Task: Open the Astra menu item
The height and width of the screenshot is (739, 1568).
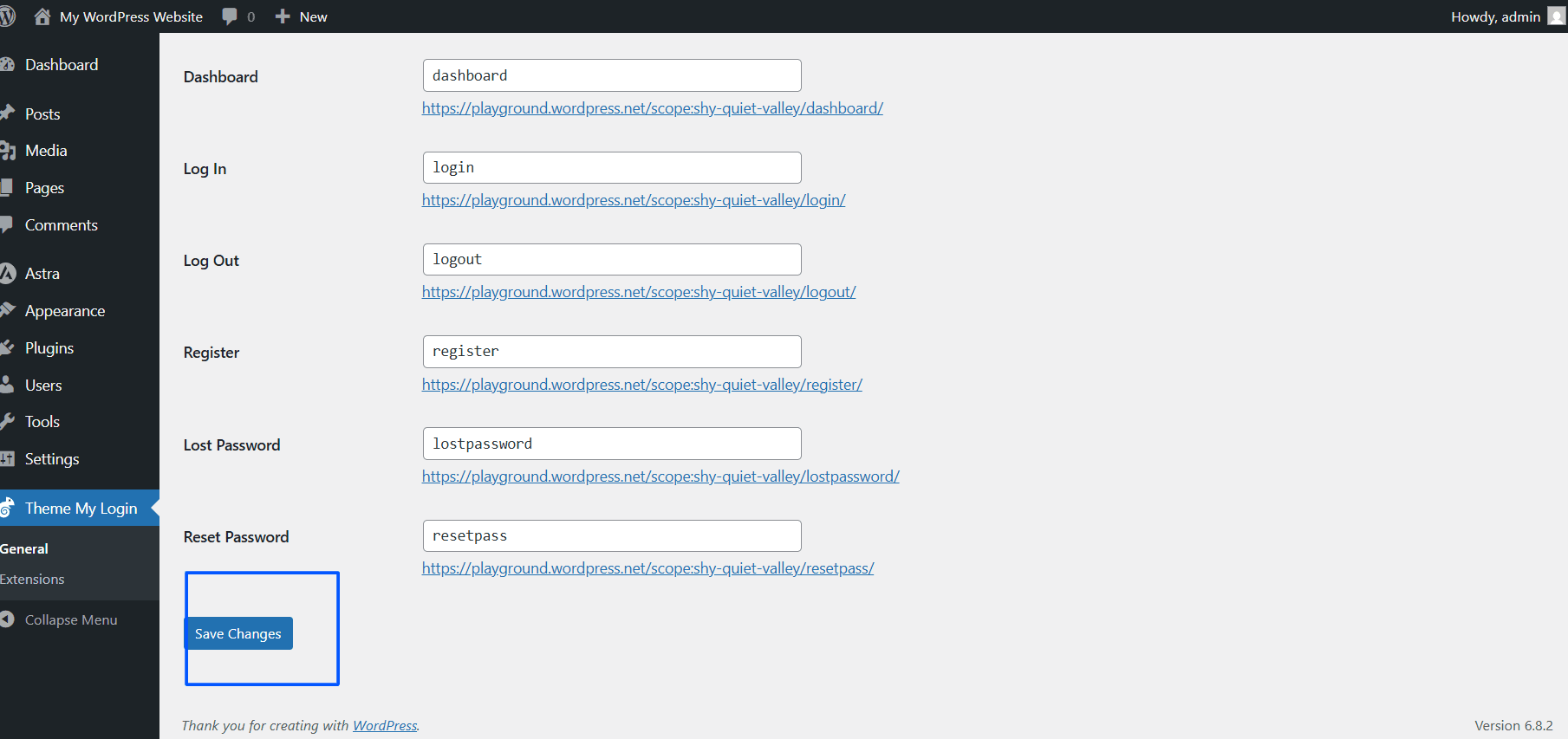Action: click(42, 274)
